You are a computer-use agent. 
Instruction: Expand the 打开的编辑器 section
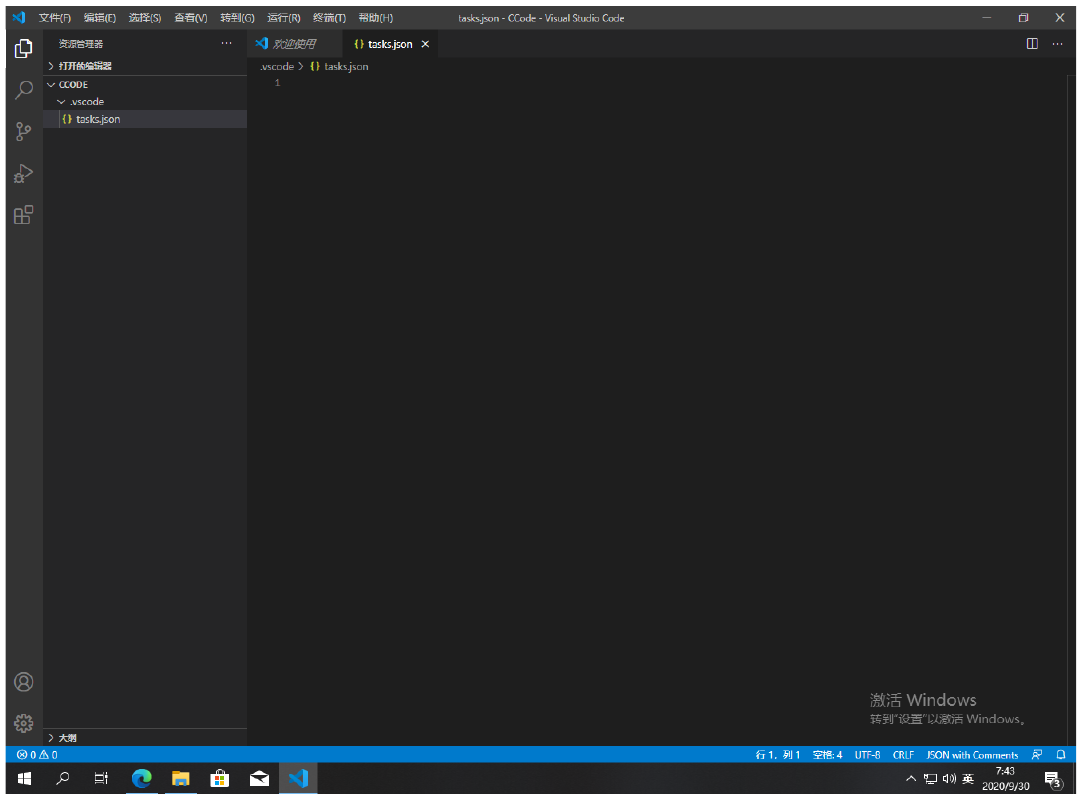(85, 66)
